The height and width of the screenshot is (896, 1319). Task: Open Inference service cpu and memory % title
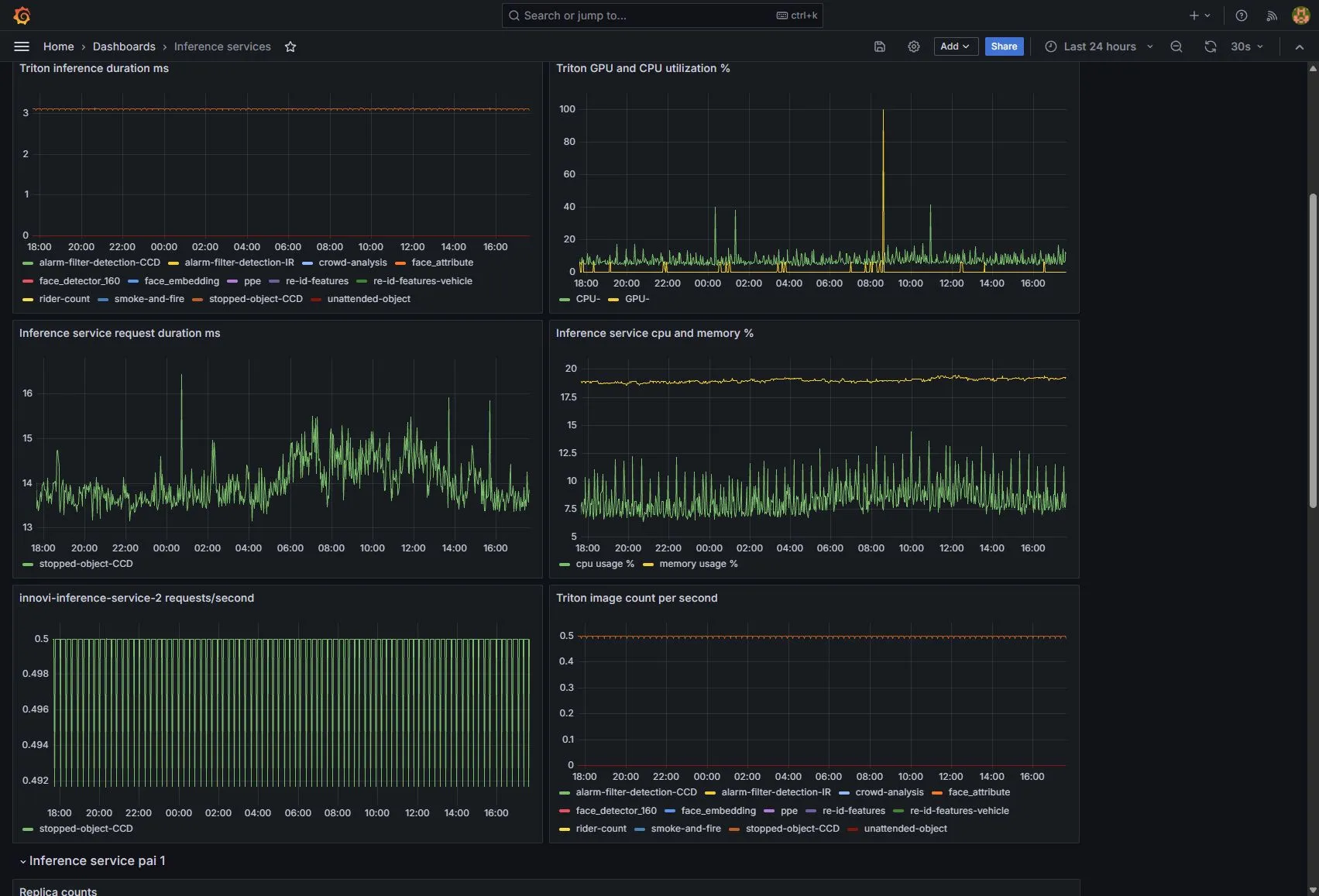(x=654, y=333)
